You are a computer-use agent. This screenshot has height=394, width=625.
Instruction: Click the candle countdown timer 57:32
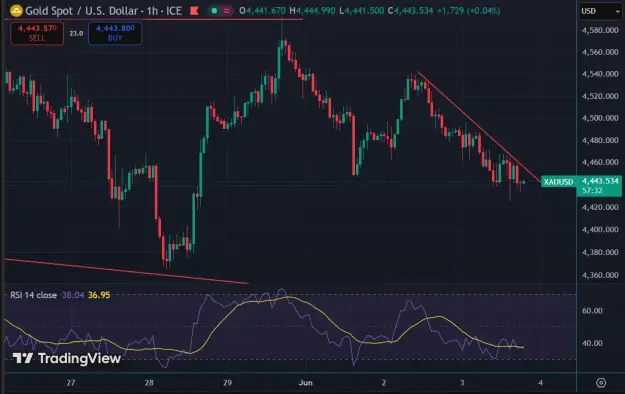coord(592,191)
